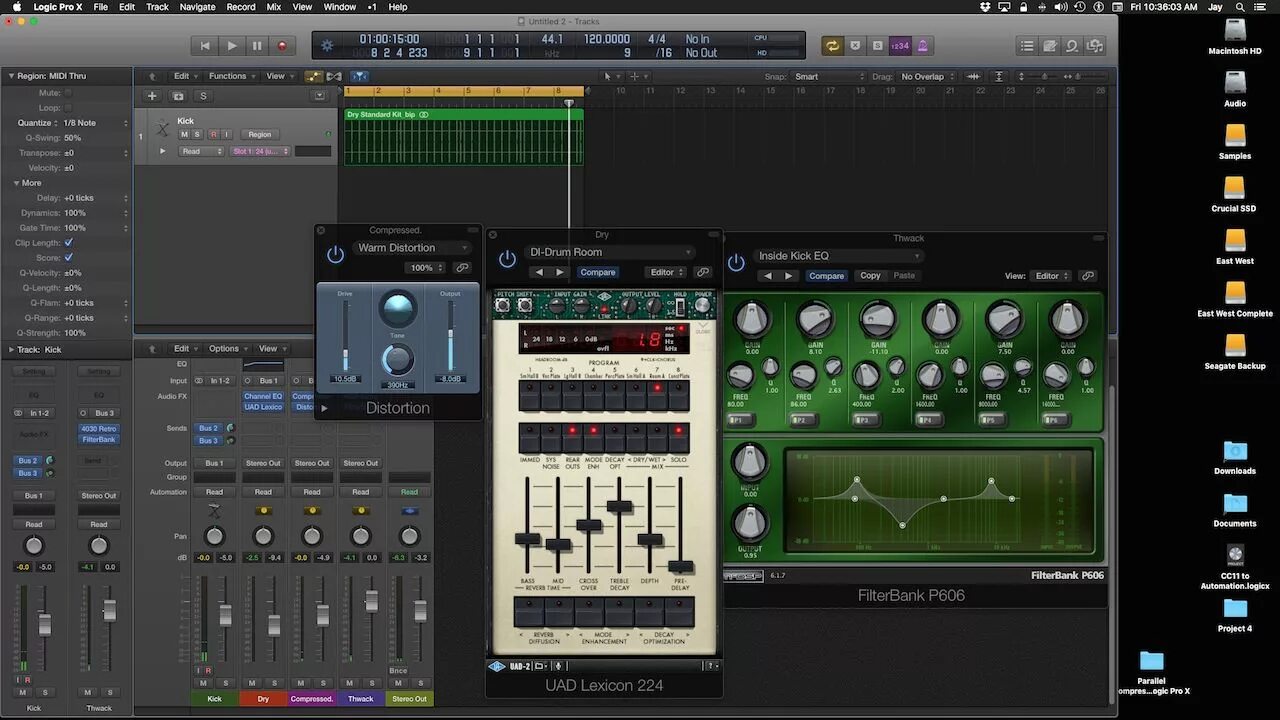Image resolution: width=1280 pixels, height=720 pixels.
Task: Enable the Mute checkbox in Region inspector
Action: [69, 93]
